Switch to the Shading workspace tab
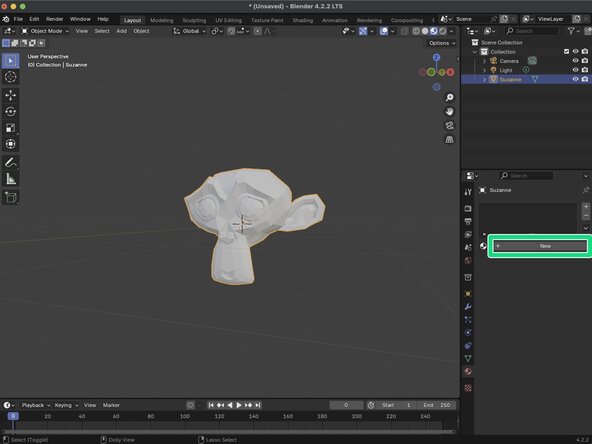The image size is (592, 444). (x=303, y=20)
